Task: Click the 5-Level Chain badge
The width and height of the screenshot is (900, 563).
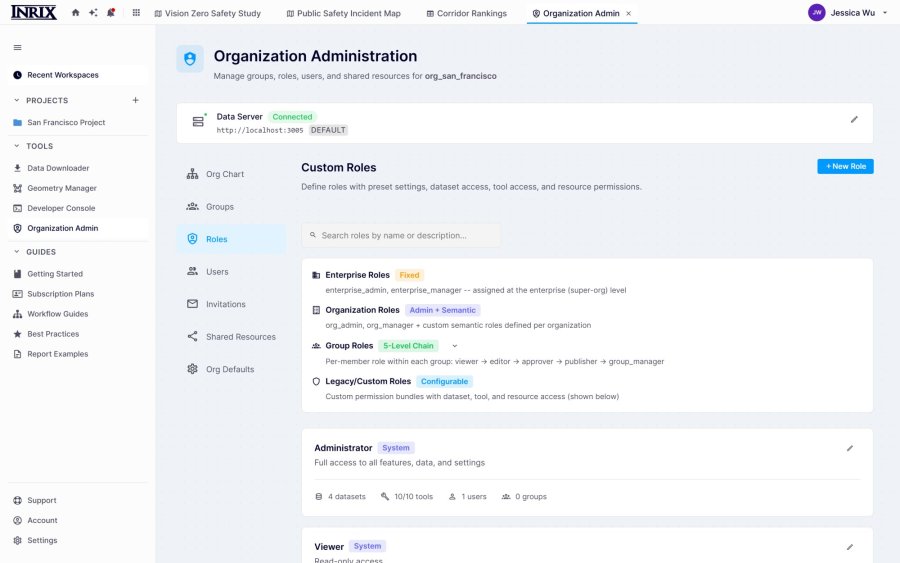Action: coord(408,346)
